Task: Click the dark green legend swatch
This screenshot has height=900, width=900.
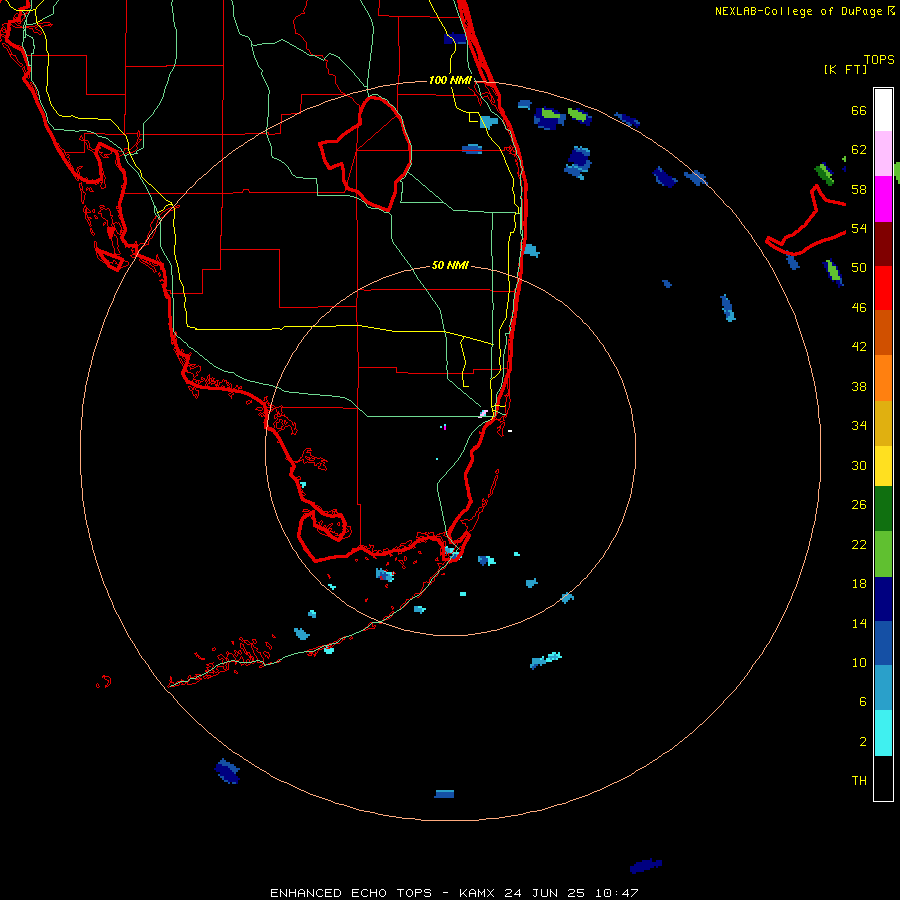Action: pyautogui.click(x=883, y=509)
